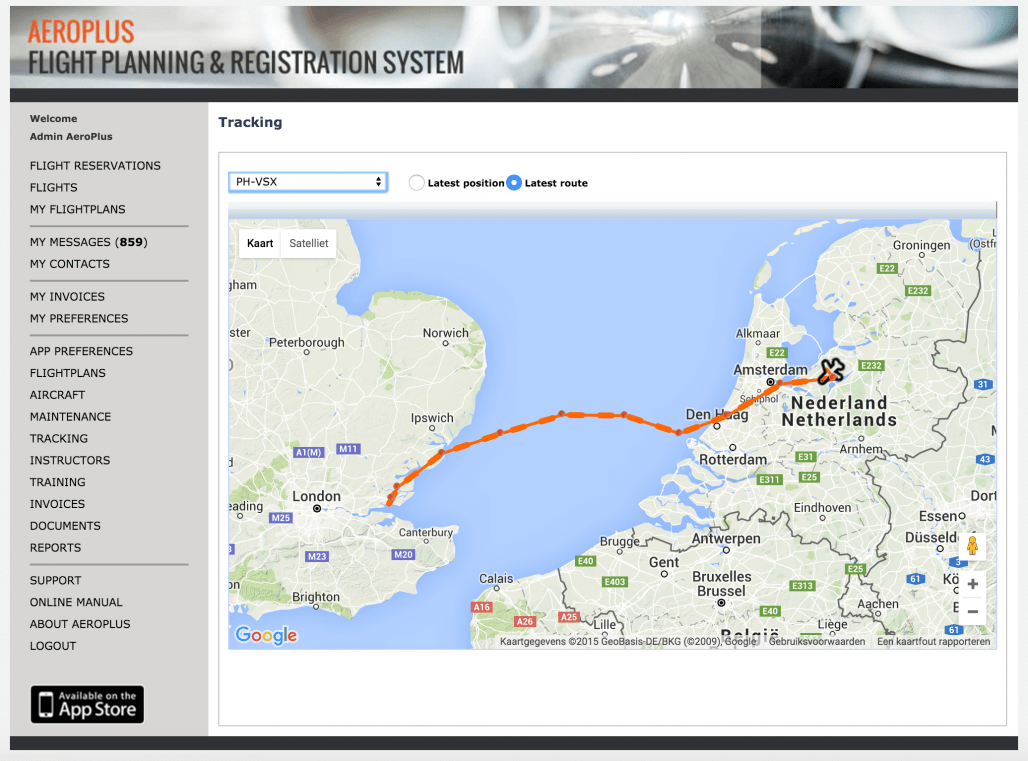Viewport: 1028px width, 761px height.
Task: Switch to the Kaart map view
Action: [x=259, y=242]
